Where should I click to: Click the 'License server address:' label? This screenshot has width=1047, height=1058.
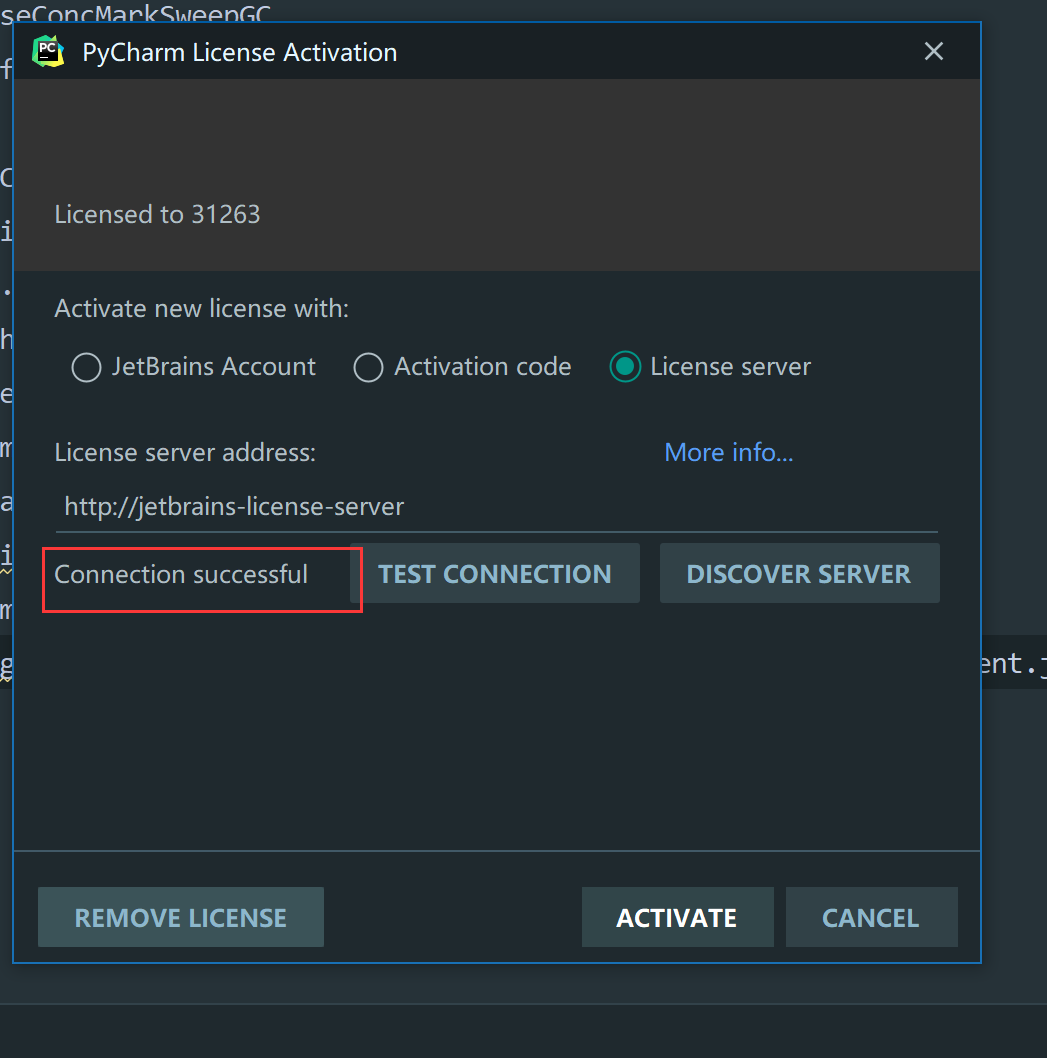click(x=185, y=453)
